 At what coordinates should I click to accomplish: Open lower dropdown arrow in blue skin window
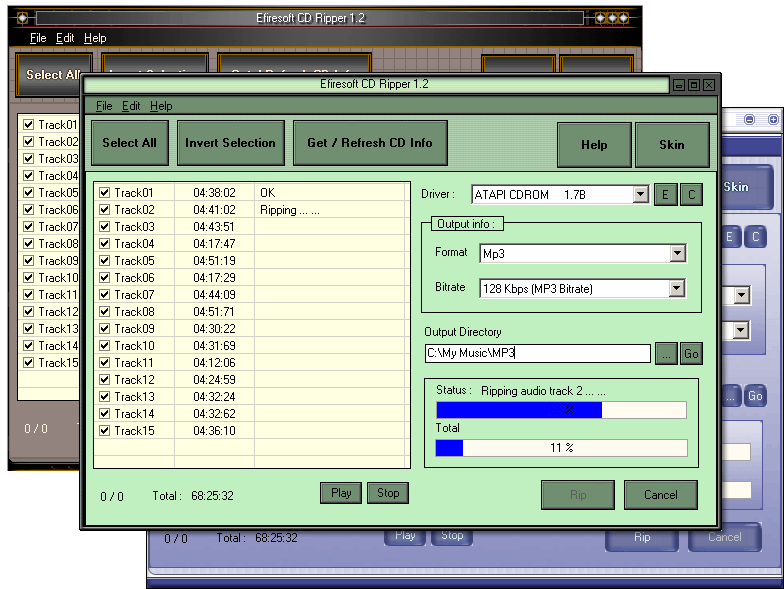(740, 330)
